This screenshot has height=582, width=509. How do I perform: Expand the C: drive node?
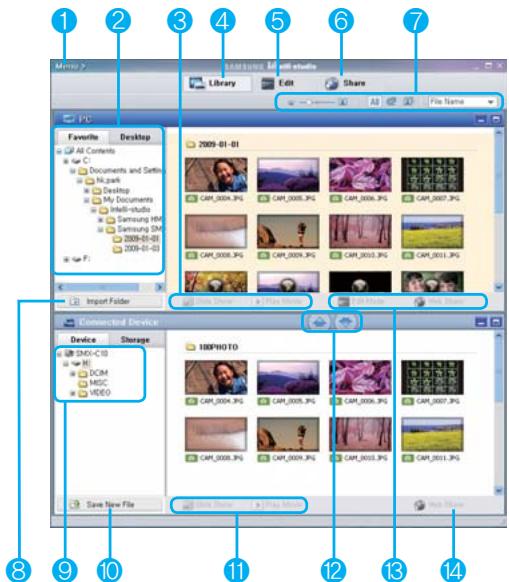tap(66, 161)
